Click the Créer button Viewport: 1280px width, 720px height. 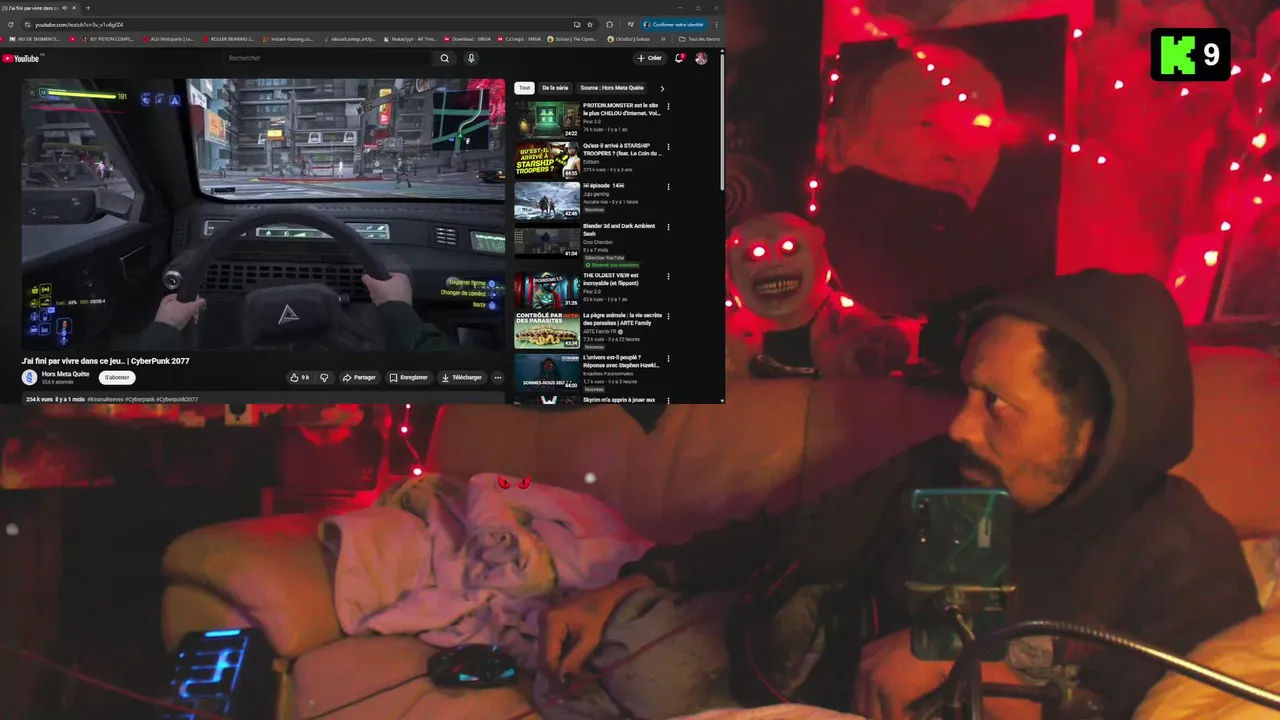click(649, 58)
